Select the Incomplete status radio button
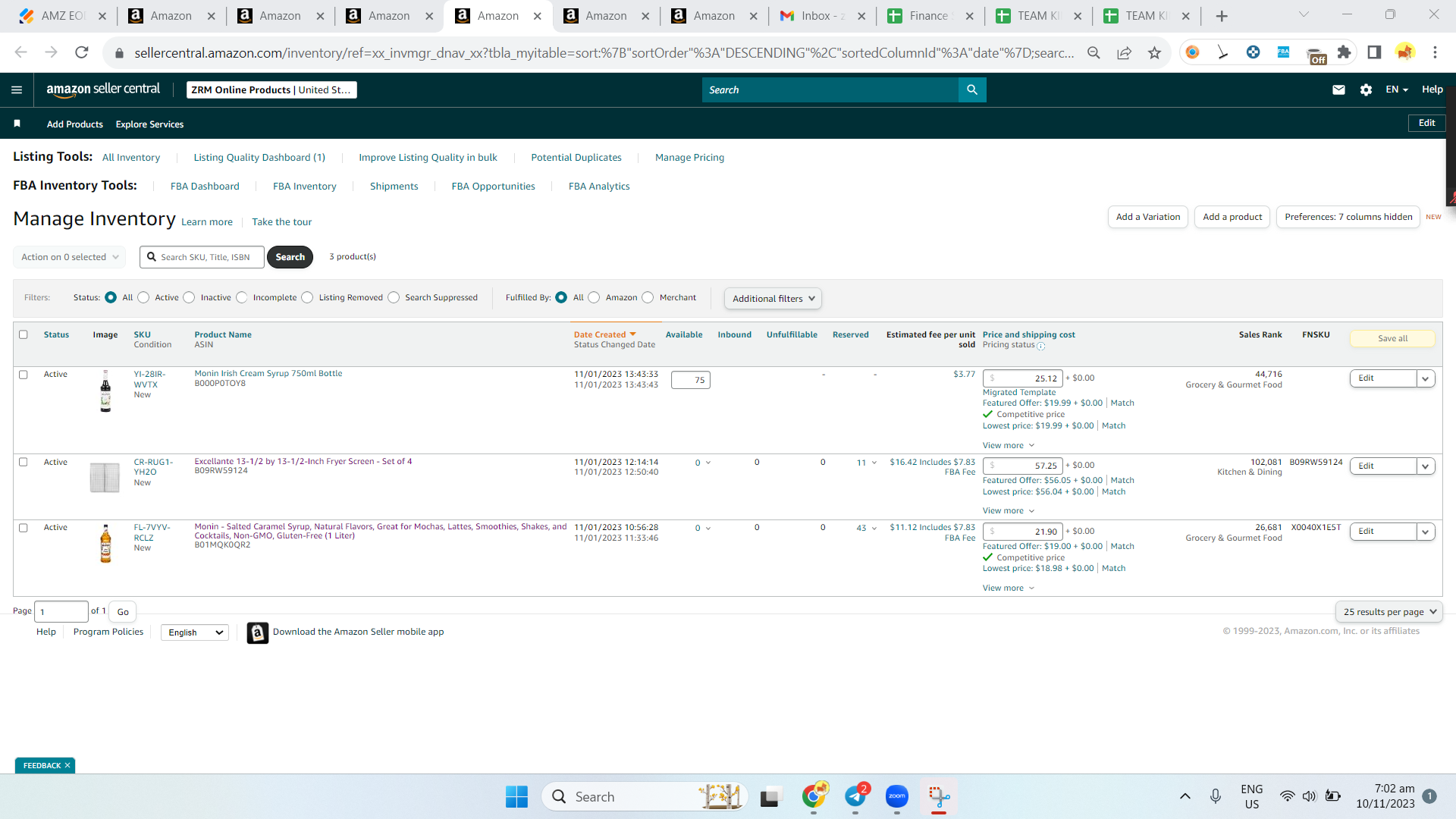The height and width of the screenshot is (819, 1456). [x=241, y=297]
